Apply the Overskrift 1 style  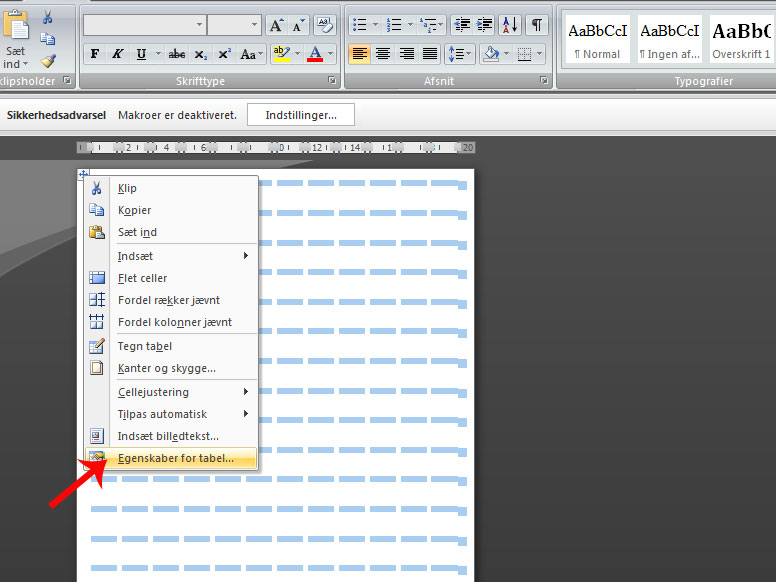coord(741,40)
